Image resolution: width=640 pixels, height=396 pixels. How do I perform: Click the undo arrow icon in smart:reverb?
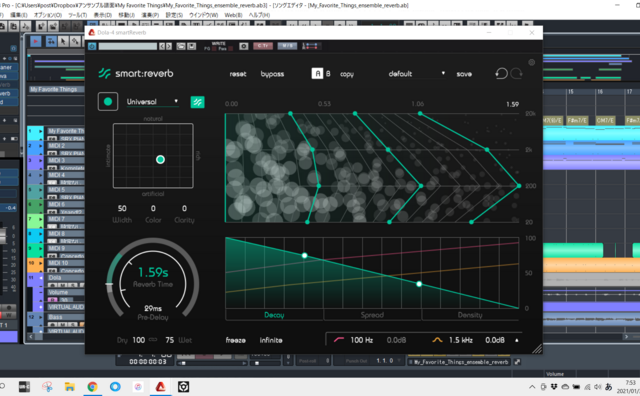[x=501, y=73]
